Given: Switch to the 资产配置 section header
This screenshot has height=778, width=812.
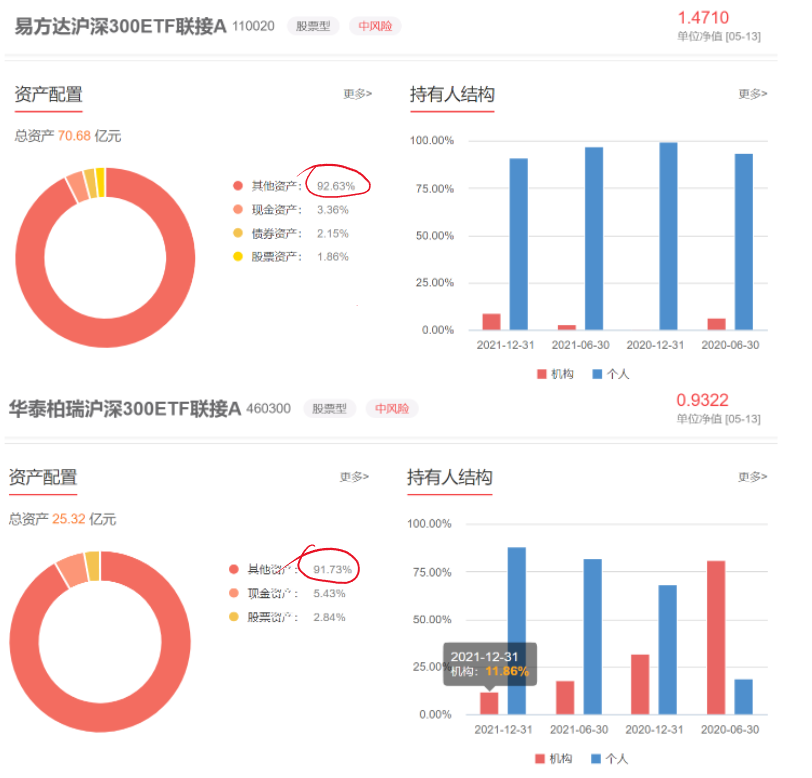Looking at the screenshot, I should 47,94.
